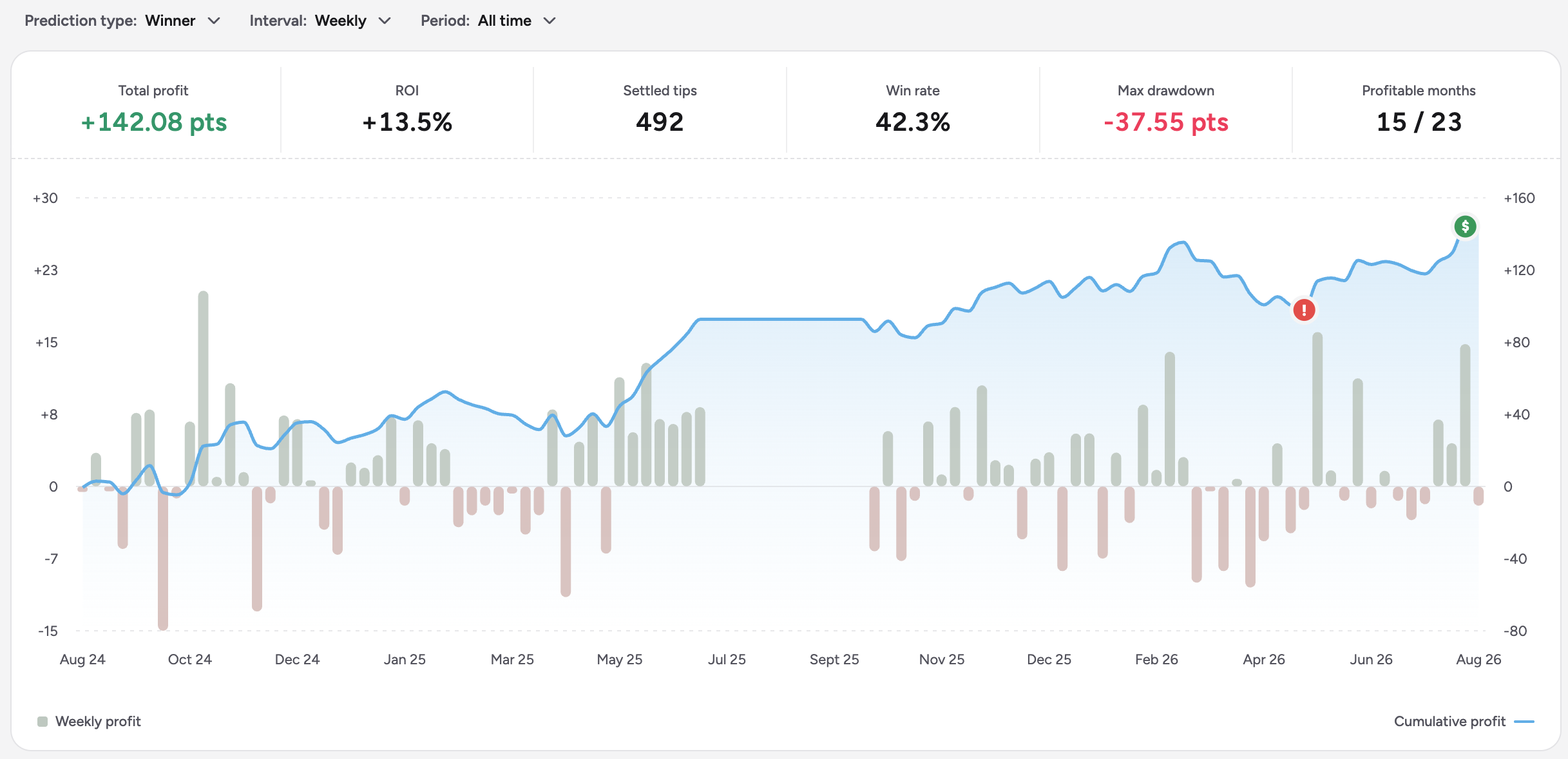This screenshot has height=759, width=1568.
Task: Click the May 25 axis label
Action: point(620,659)
